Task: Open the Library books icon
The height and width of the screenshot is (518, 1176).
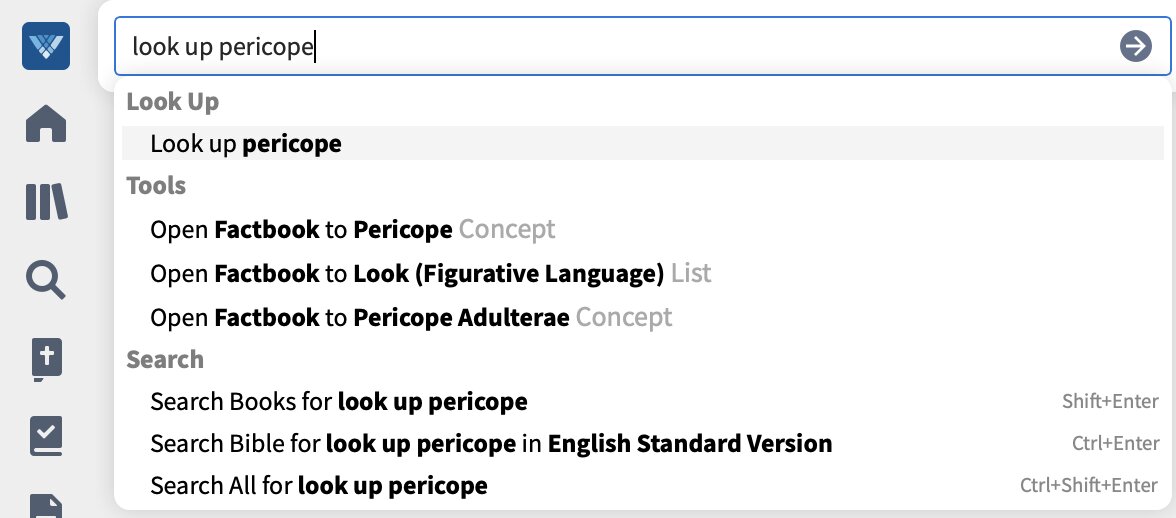Action: pyautogui.click(x=46, y=202)
